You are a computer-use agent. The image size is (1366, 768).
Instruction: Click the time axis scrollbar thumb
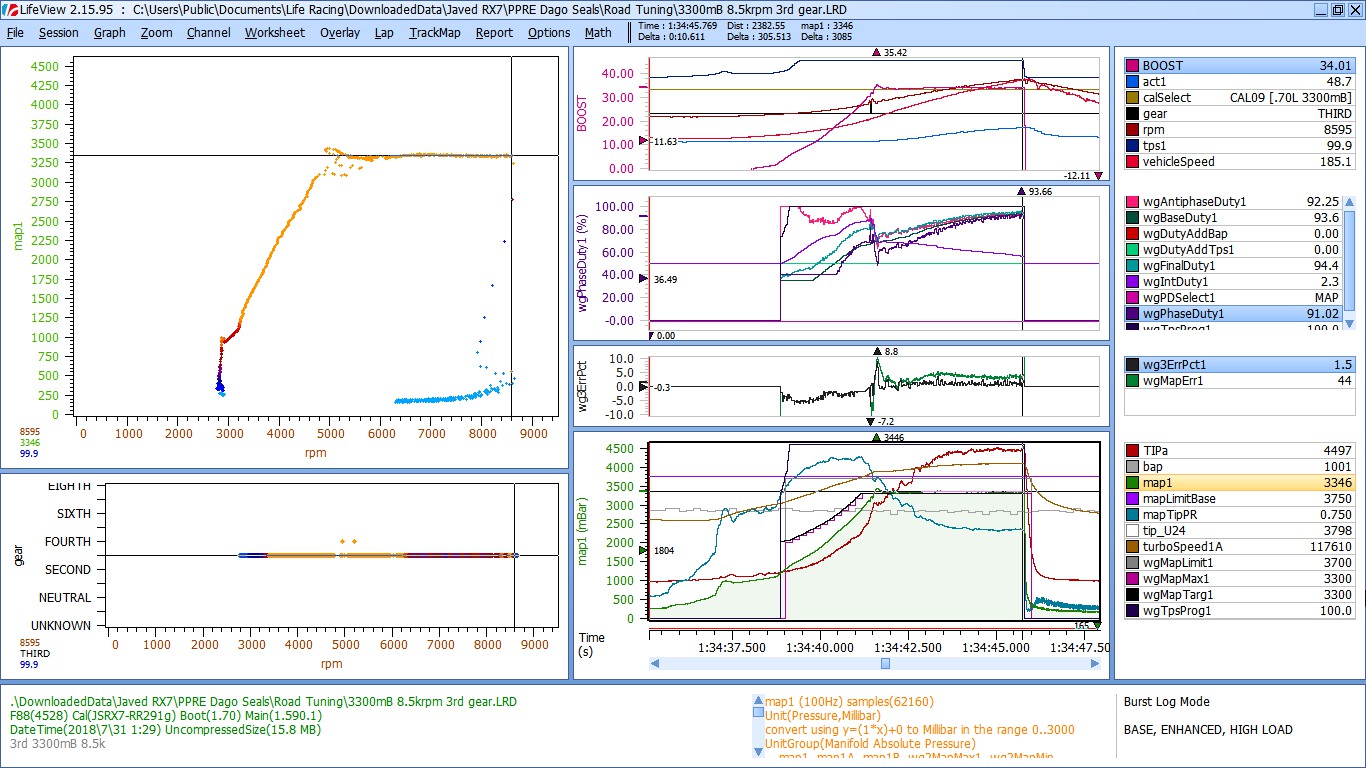click(885, 663)
